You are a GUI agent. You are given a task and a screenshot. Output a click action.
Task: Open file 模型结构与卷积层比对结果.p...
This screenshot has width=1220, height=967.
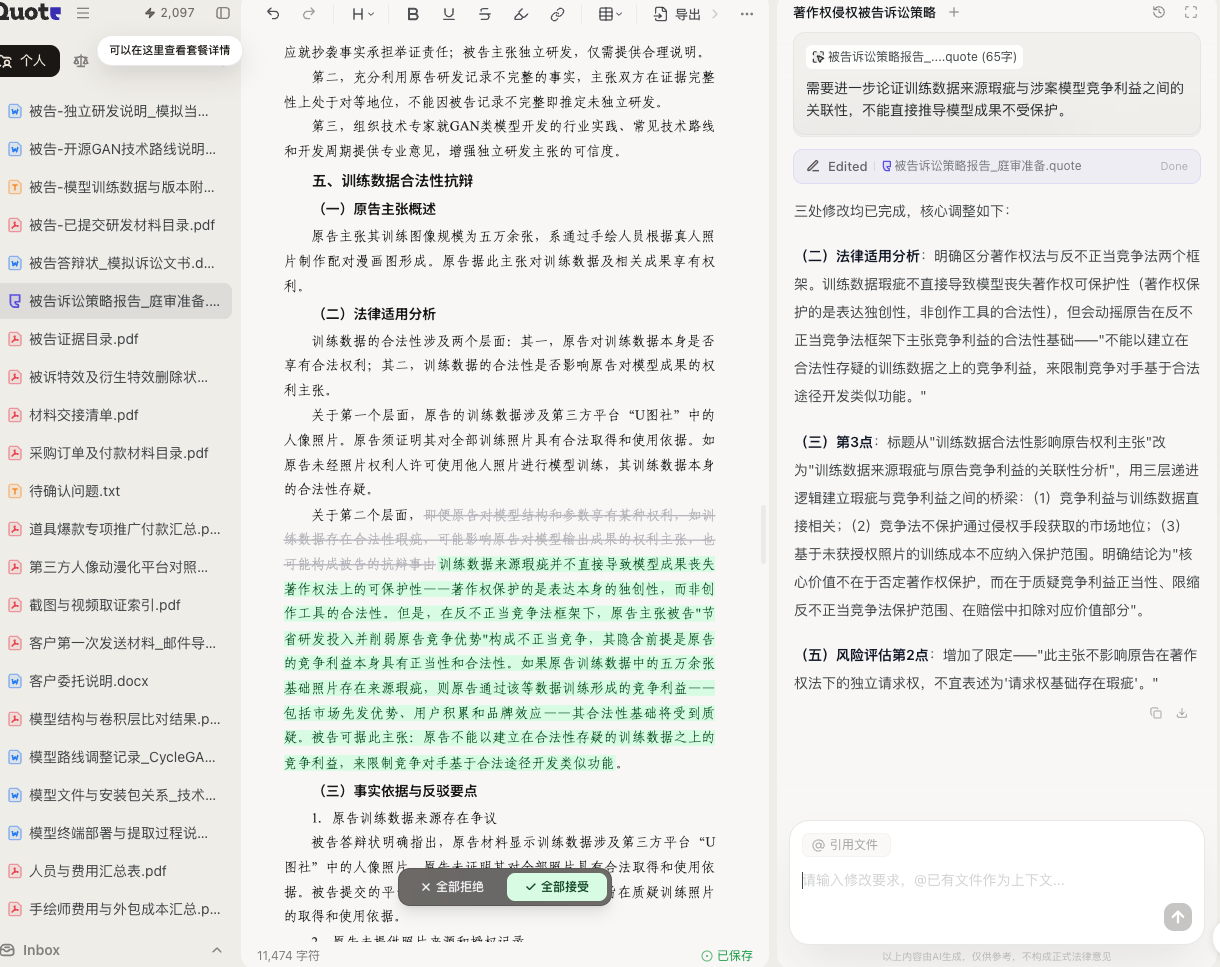tap(116, 719)
